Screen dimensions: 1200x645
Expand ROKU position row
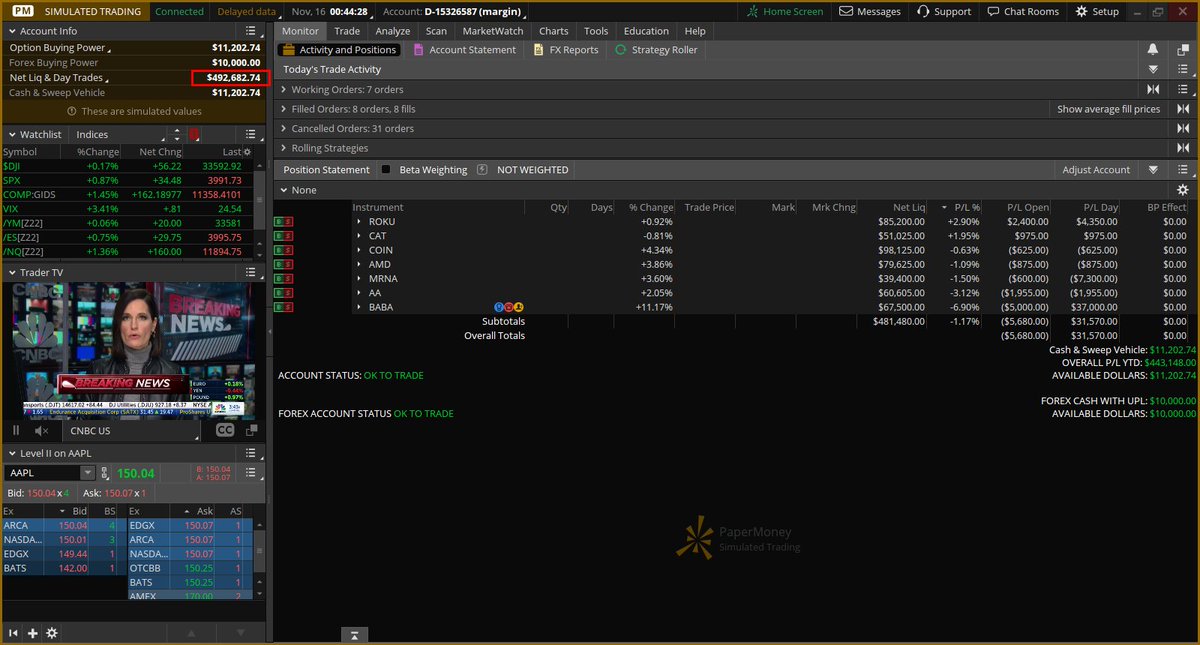click(359, 221)
